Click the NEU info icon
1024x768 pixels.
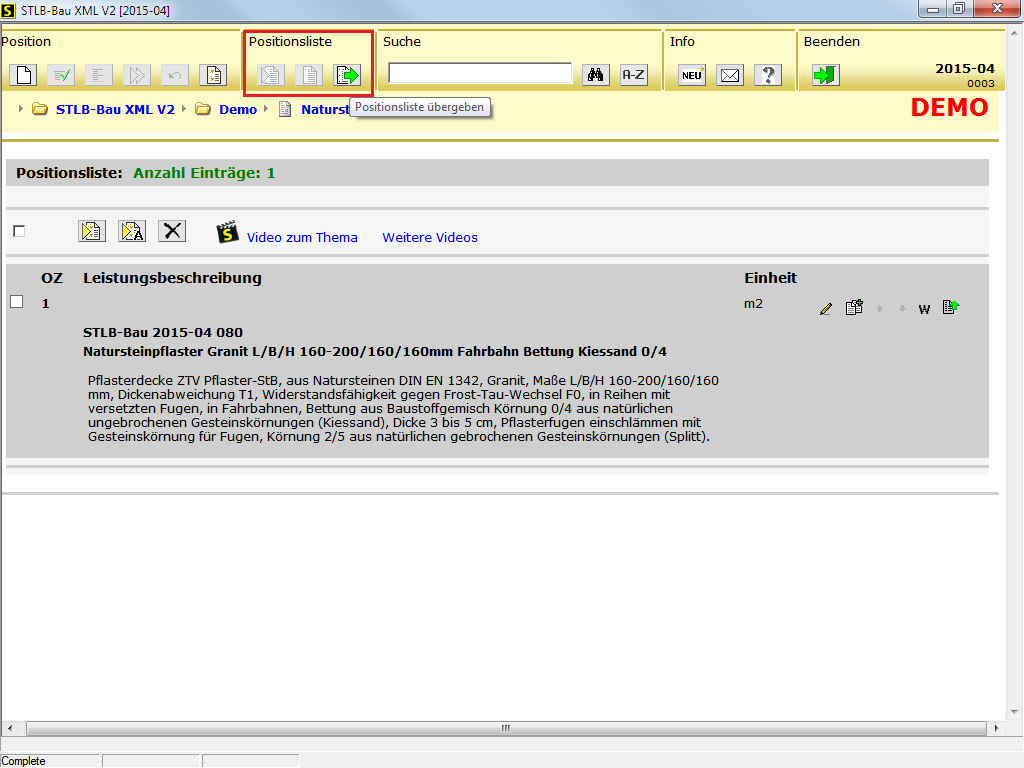692,75
